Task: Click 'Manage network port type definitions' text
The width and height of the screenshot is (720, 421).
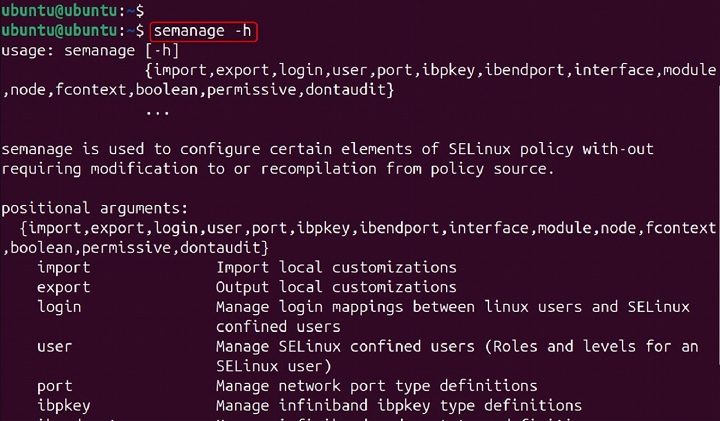Action: pos(376,386)
